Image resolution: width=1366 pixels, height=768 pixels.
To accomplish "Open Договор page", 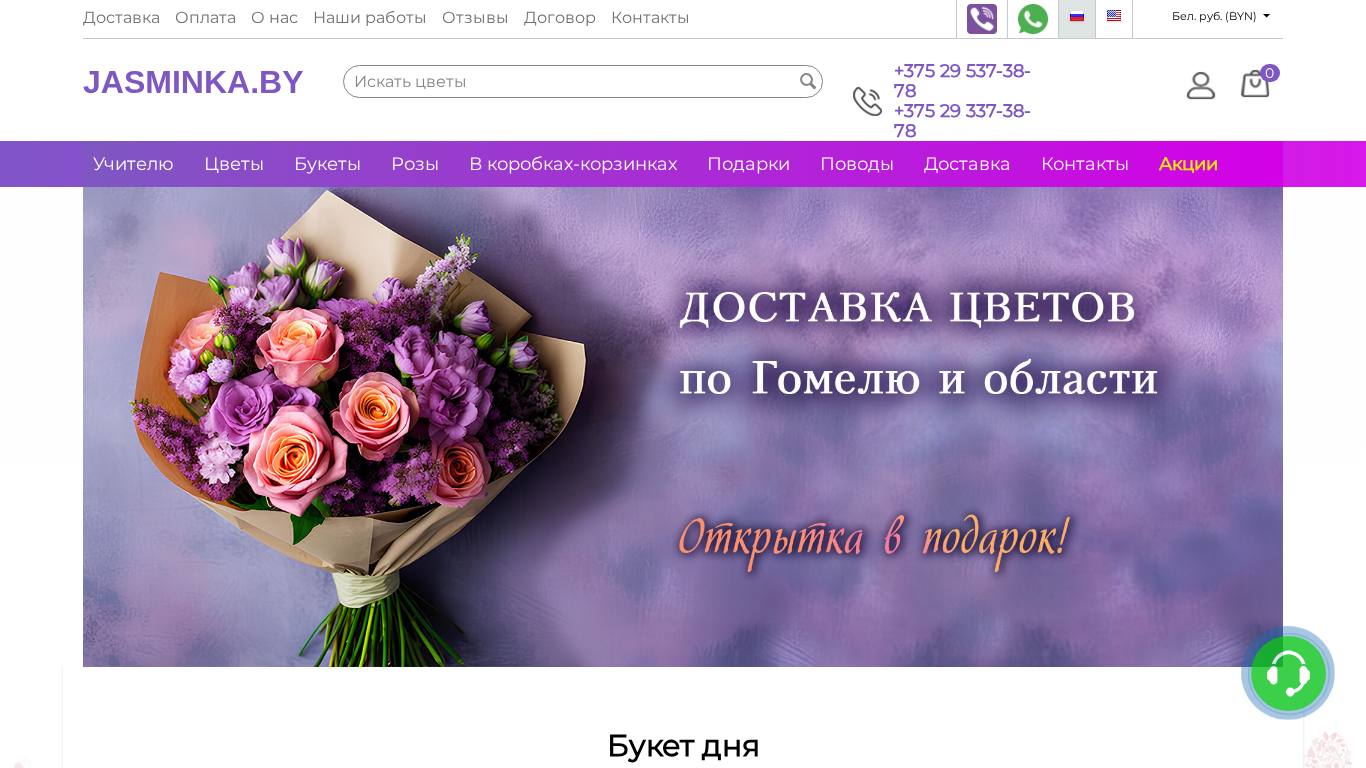I will pyautogui.click(x=559, y=18).
